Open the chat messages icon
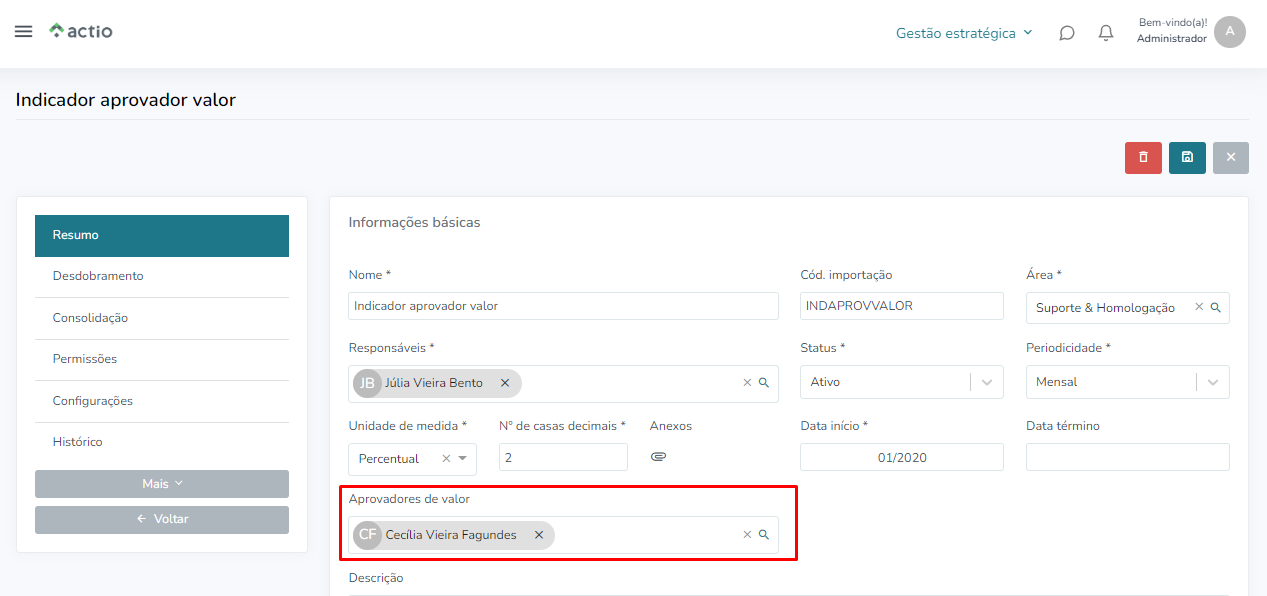This screenshot has width=1267, height=596. (1067, 33)
